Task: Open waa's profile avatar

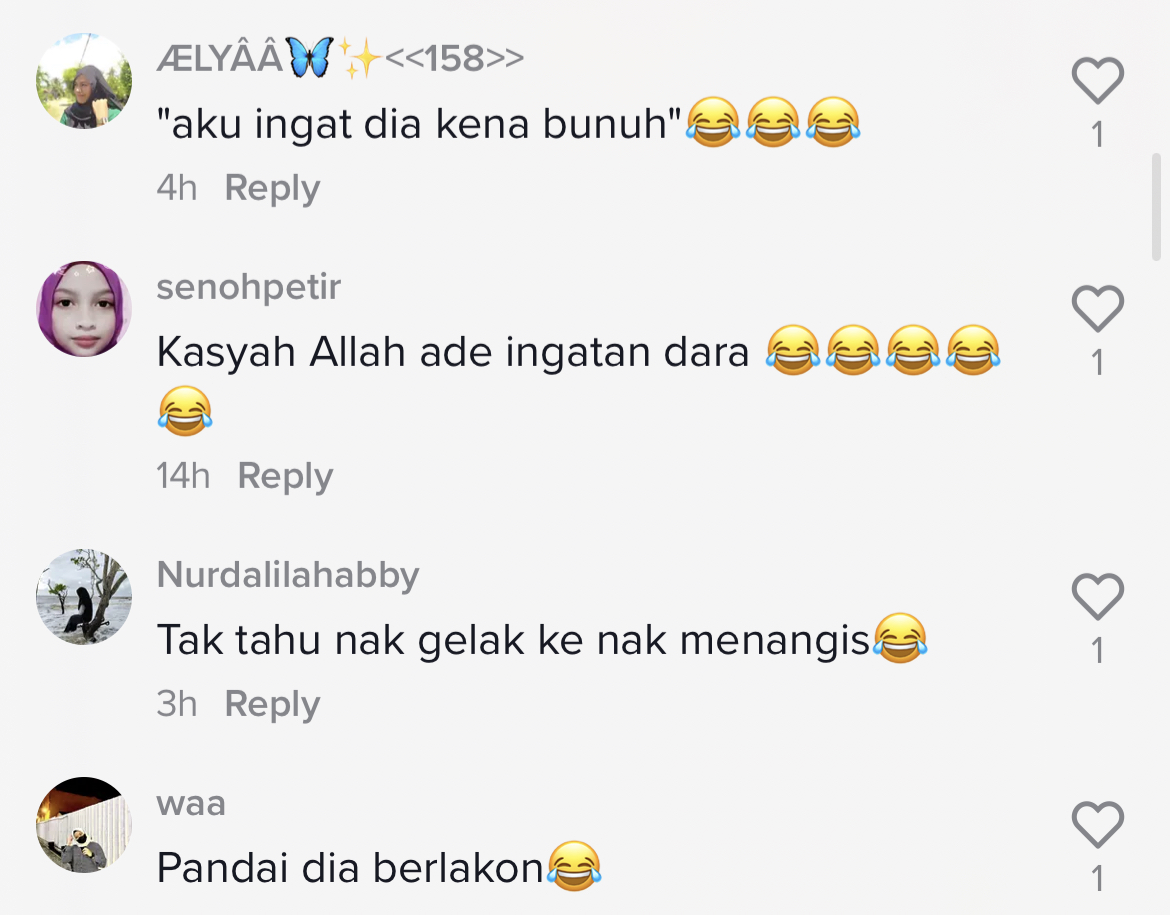Action: (x=84, y=825)
